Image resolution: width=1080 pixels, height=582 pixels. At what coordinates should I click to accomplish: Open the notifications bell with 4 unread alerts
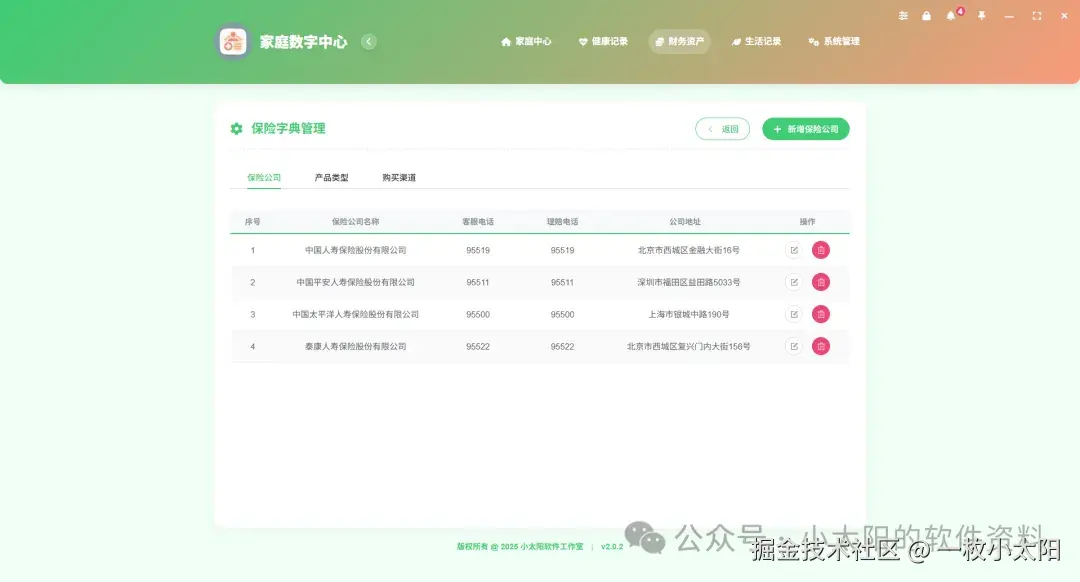(950, 16)
